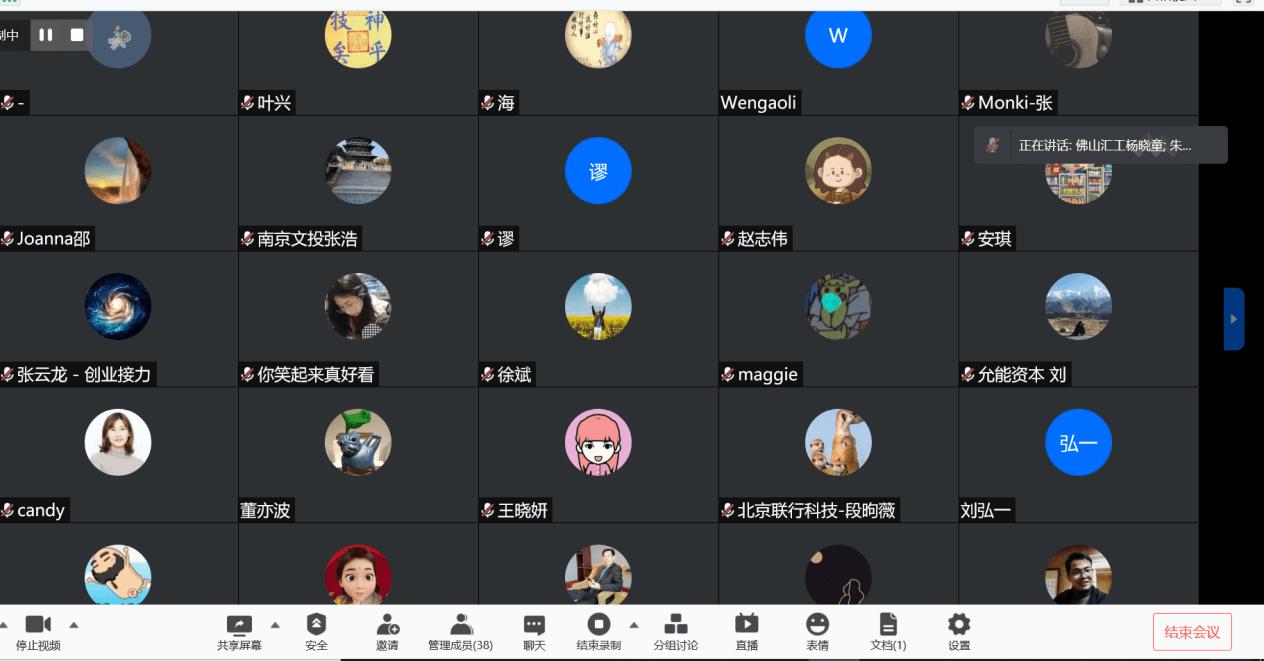
Task: Expand the blue side panel chevron
Action: click(1234, 320)
